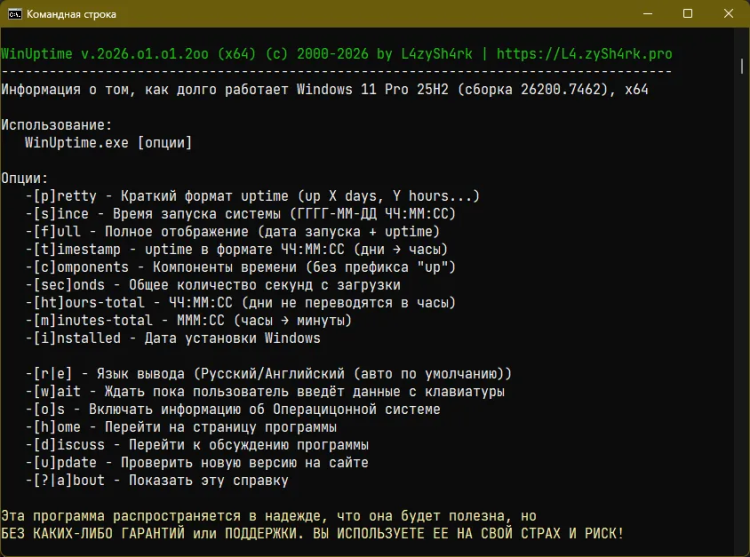Click the scrollbar down arrow

[742, 548]
